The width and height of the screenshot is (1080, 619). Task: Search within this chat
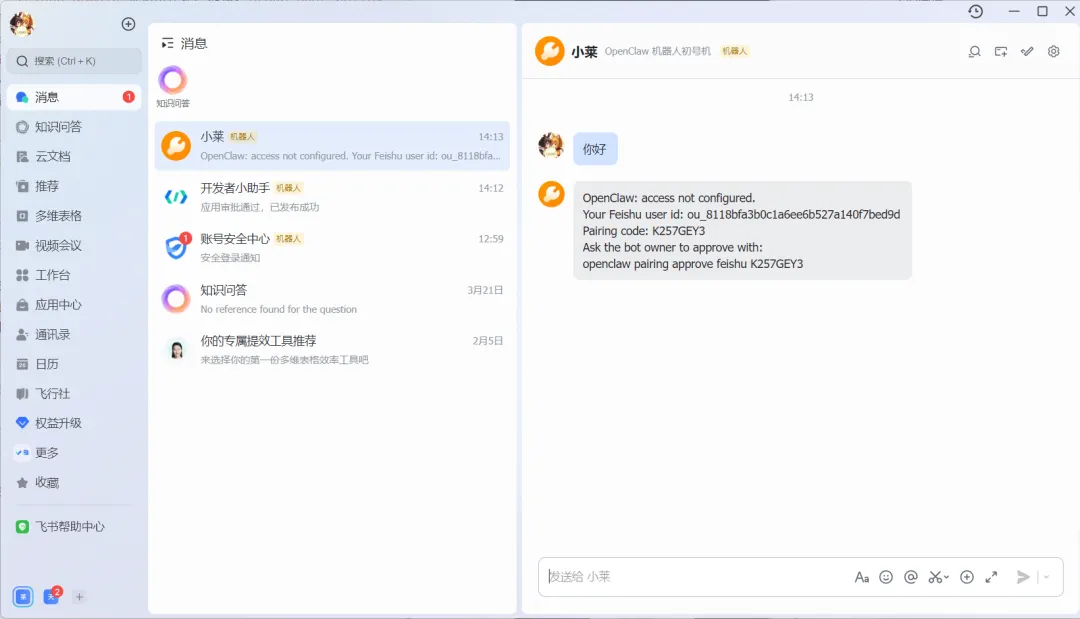click(x=974, y=52)
